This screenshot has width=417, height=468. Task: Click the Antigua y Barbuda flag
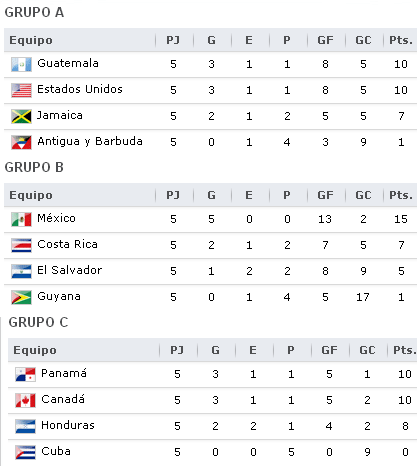[21, 142]
